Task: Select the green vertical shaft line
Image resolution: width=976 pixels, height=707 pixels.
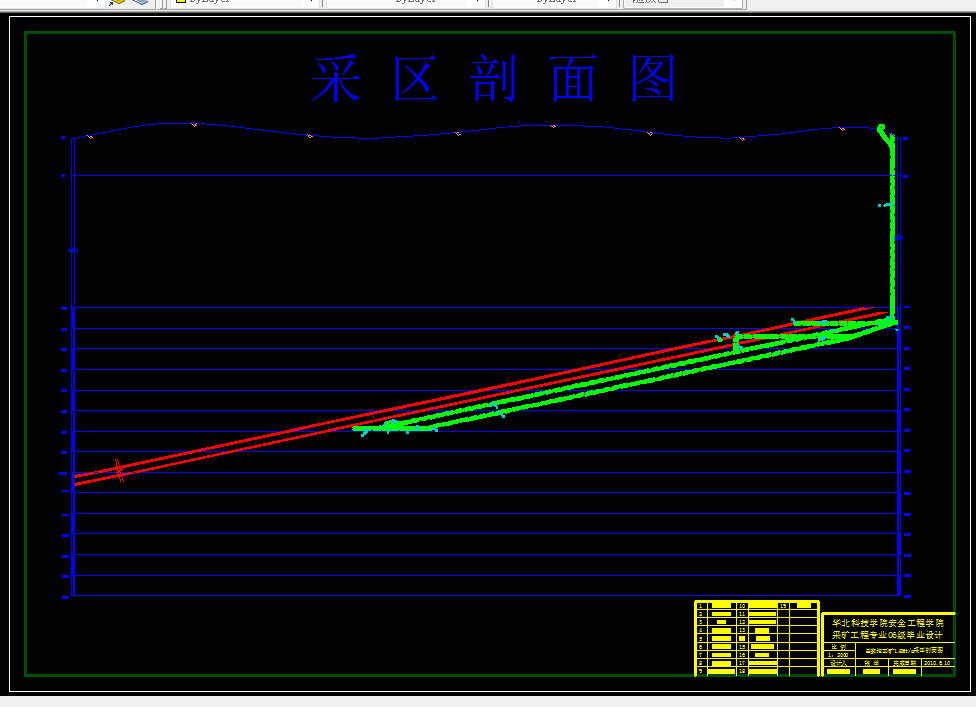Action: (x=892, y=230)
